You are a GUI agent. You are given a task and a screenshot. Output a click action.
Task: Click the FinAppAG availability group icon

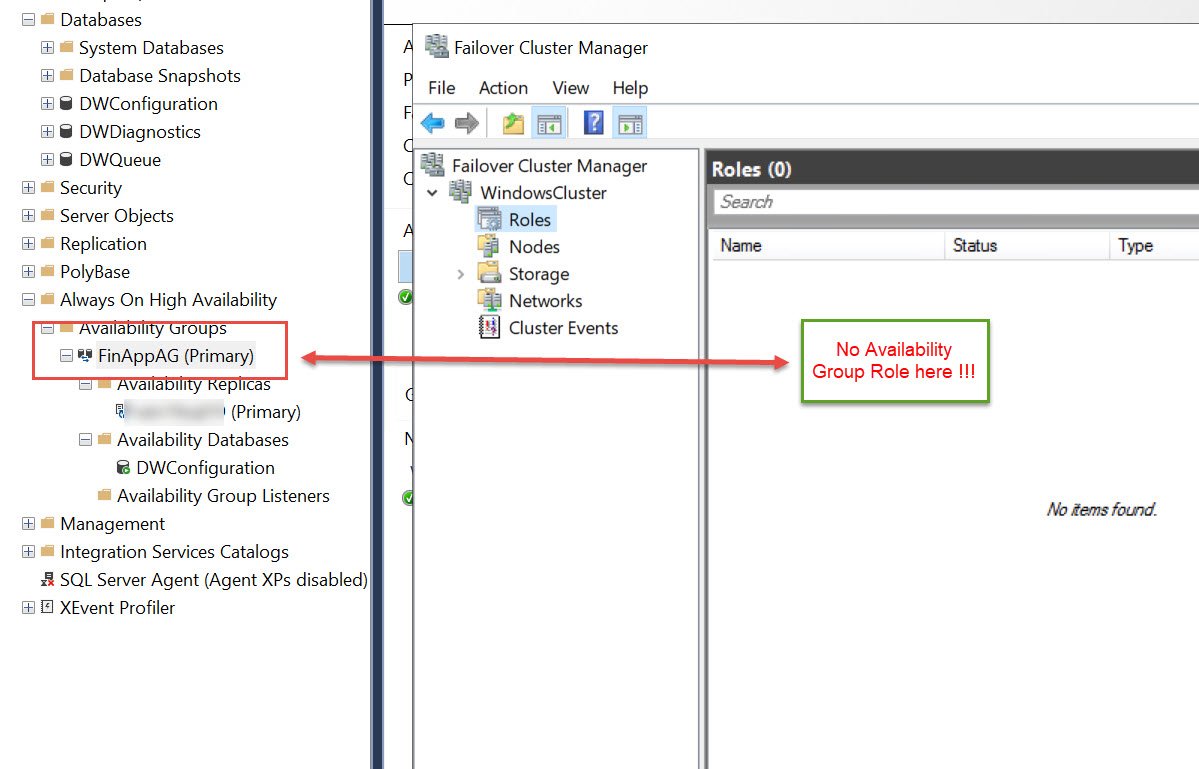point(85,355)
